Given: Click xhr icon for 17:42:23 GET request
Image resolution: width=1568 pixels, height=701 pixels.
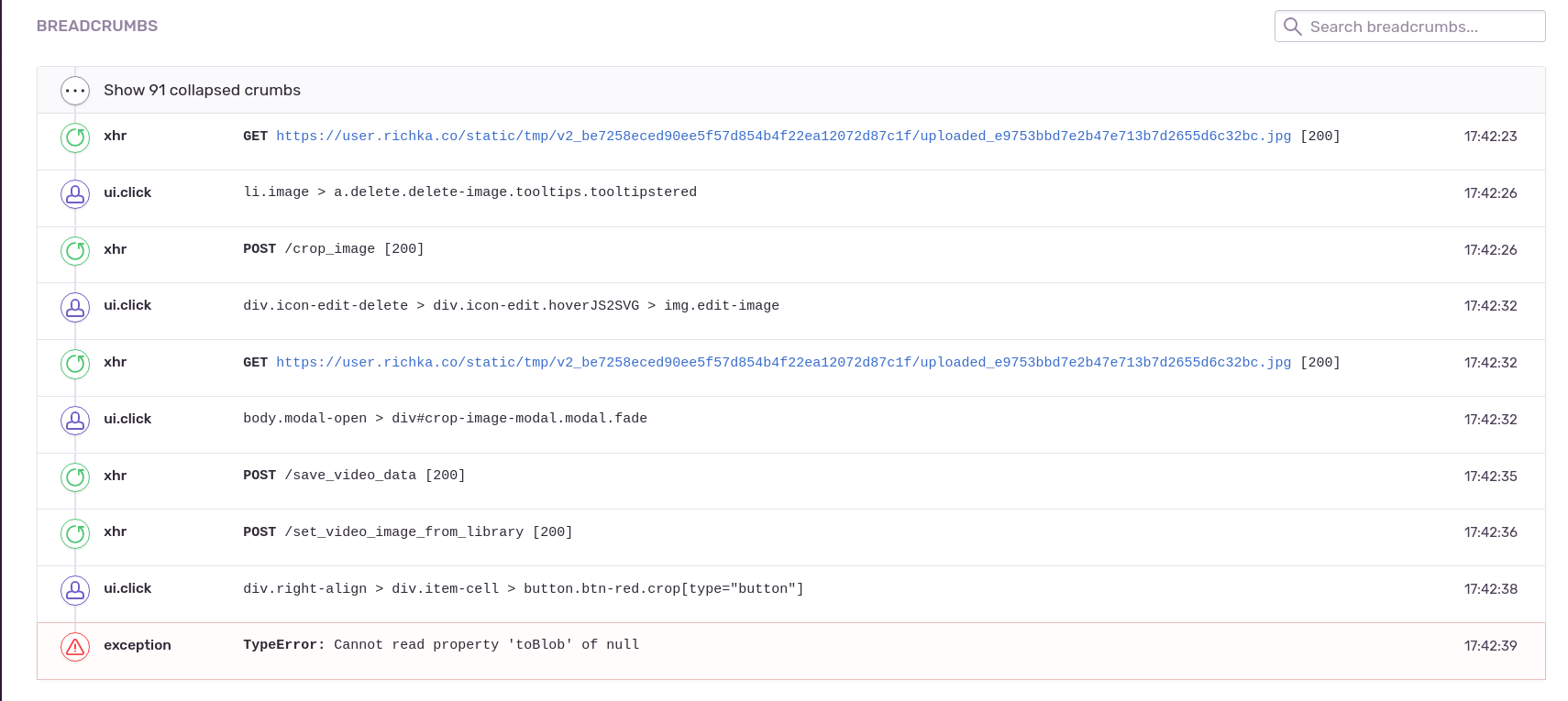Looking at the screenshot, I should click(75, 137).
